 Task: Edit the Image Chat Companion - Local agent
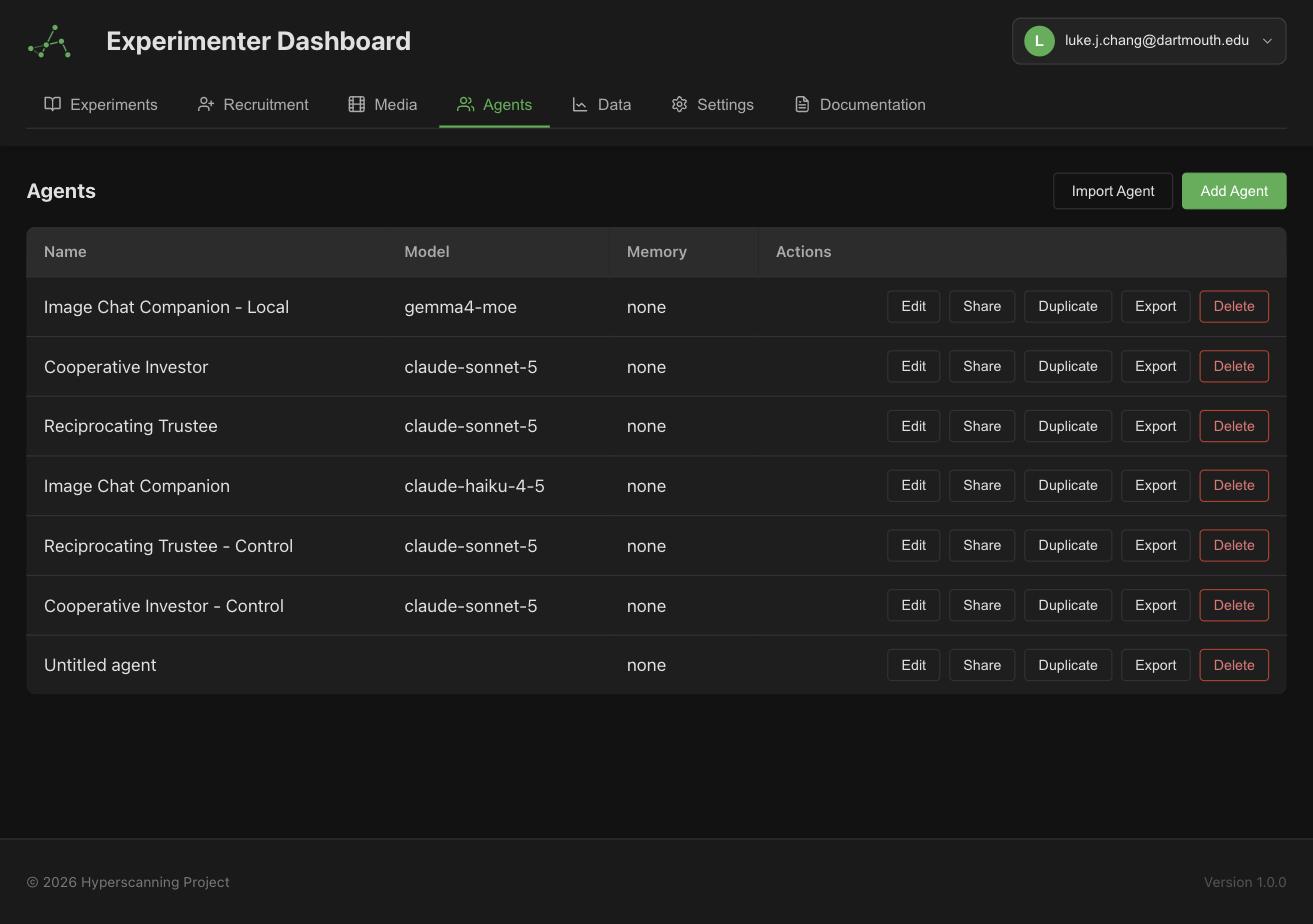click(913, 307)
